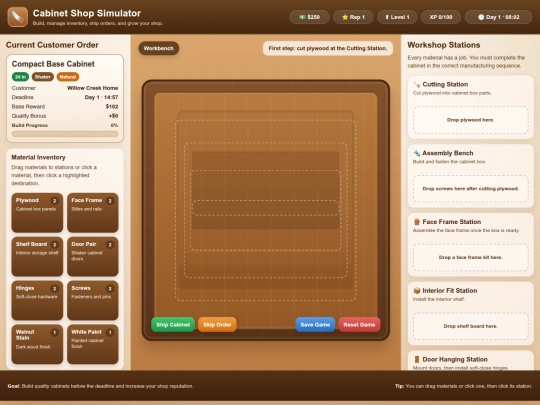Click the Ship Cabinet button
This screenshot has height=405, width=540.
[x=173, y=325]
